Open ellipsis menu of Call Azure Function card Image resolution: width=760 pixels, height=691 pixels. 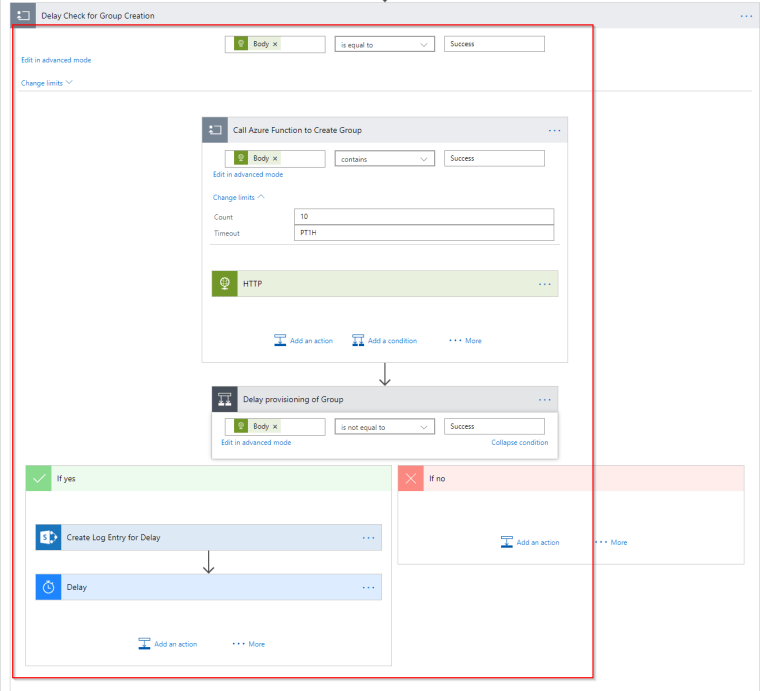click(554, 130)
